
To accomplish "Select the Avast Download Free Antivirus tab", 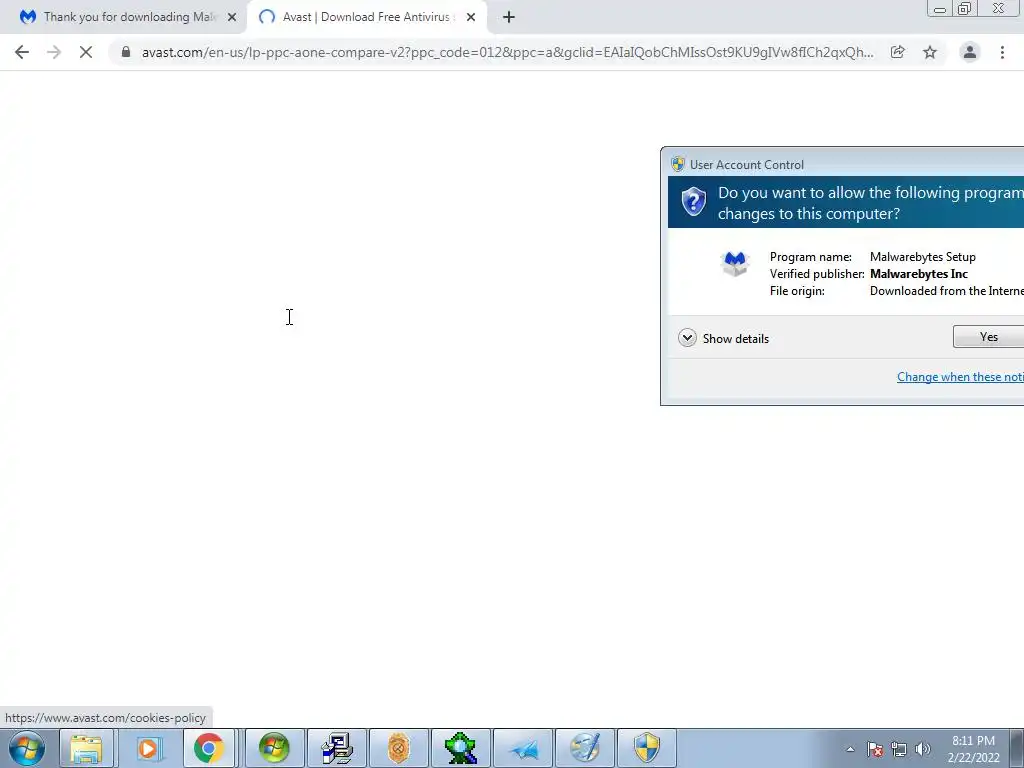I will 366,17.
